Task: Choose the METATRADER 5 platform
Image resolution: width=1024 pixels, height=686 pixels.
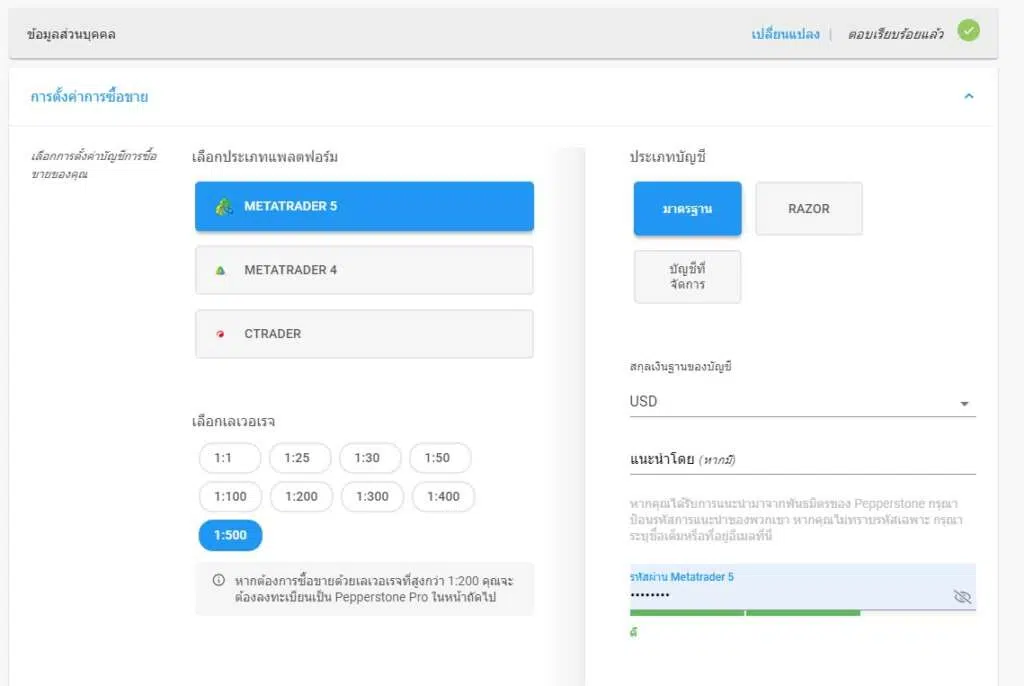Action: 364,206
